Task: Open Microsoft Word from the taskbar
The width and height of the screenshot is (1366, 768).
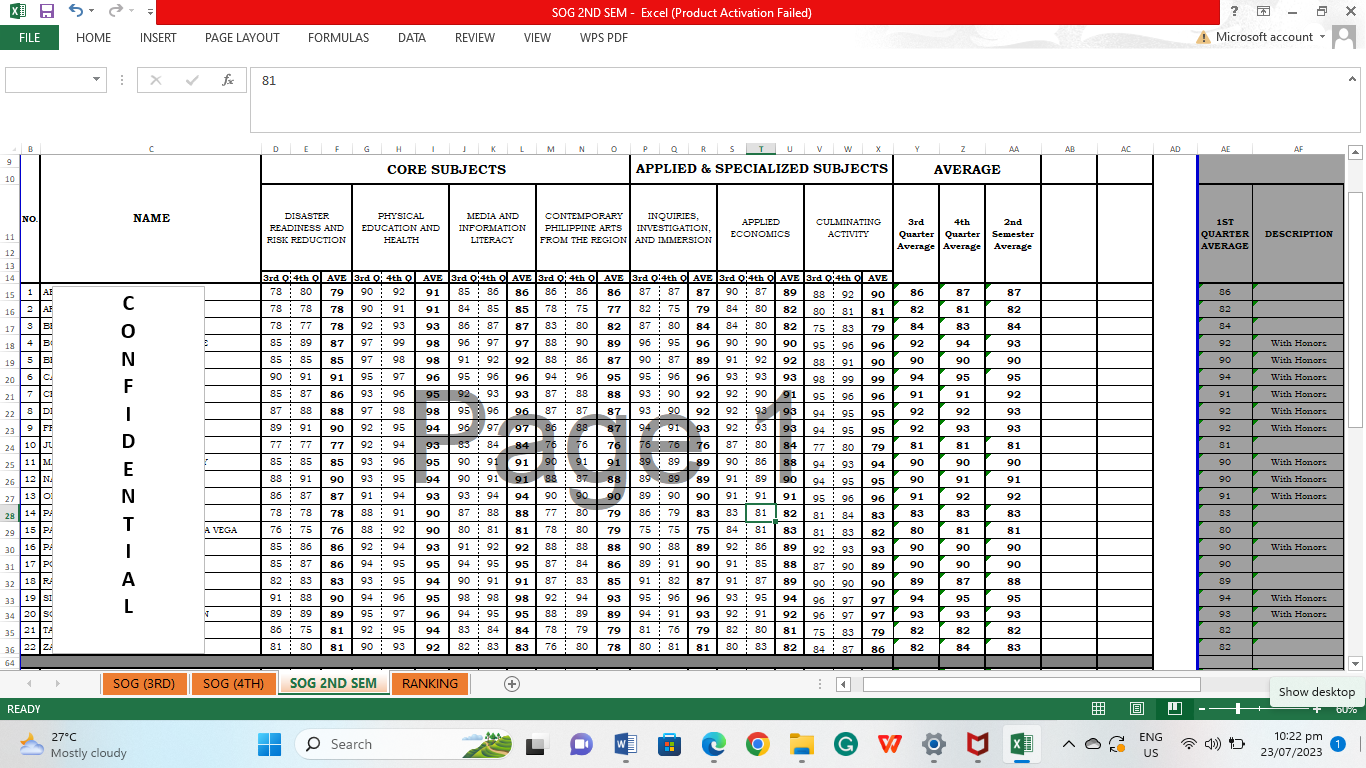Action: tap(626, 744)
